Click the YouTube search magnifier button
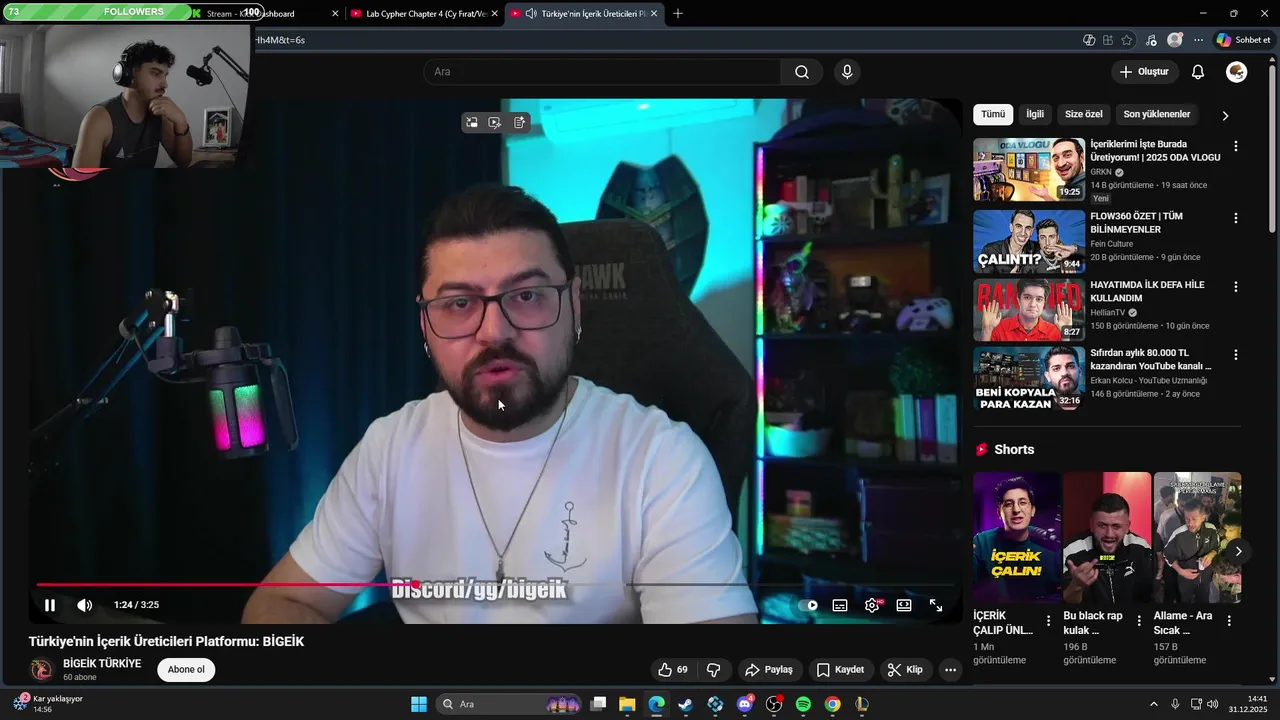 [802, 72]
